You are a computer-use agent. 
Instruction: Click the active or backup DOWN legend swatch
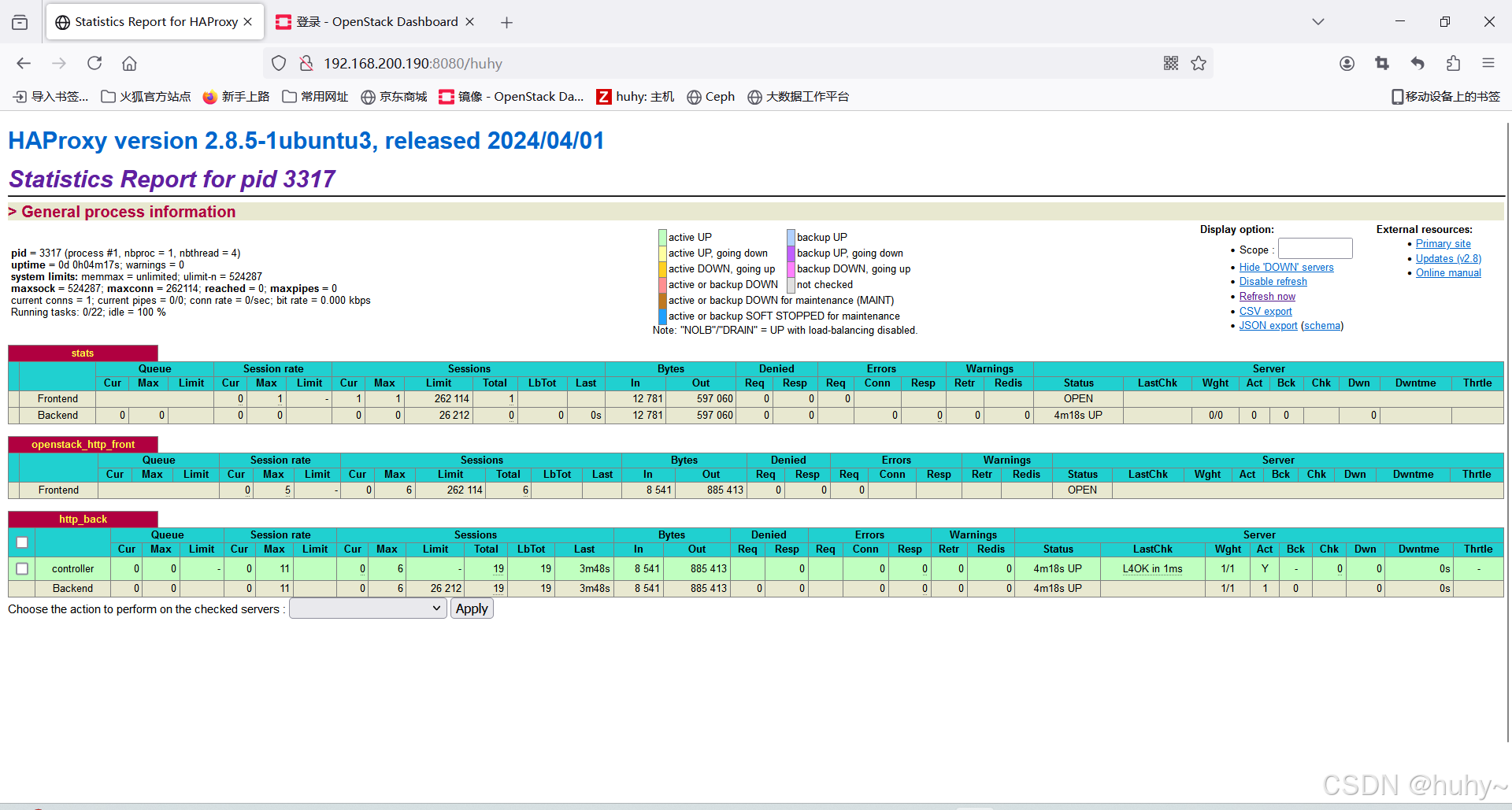coord(662,284)
